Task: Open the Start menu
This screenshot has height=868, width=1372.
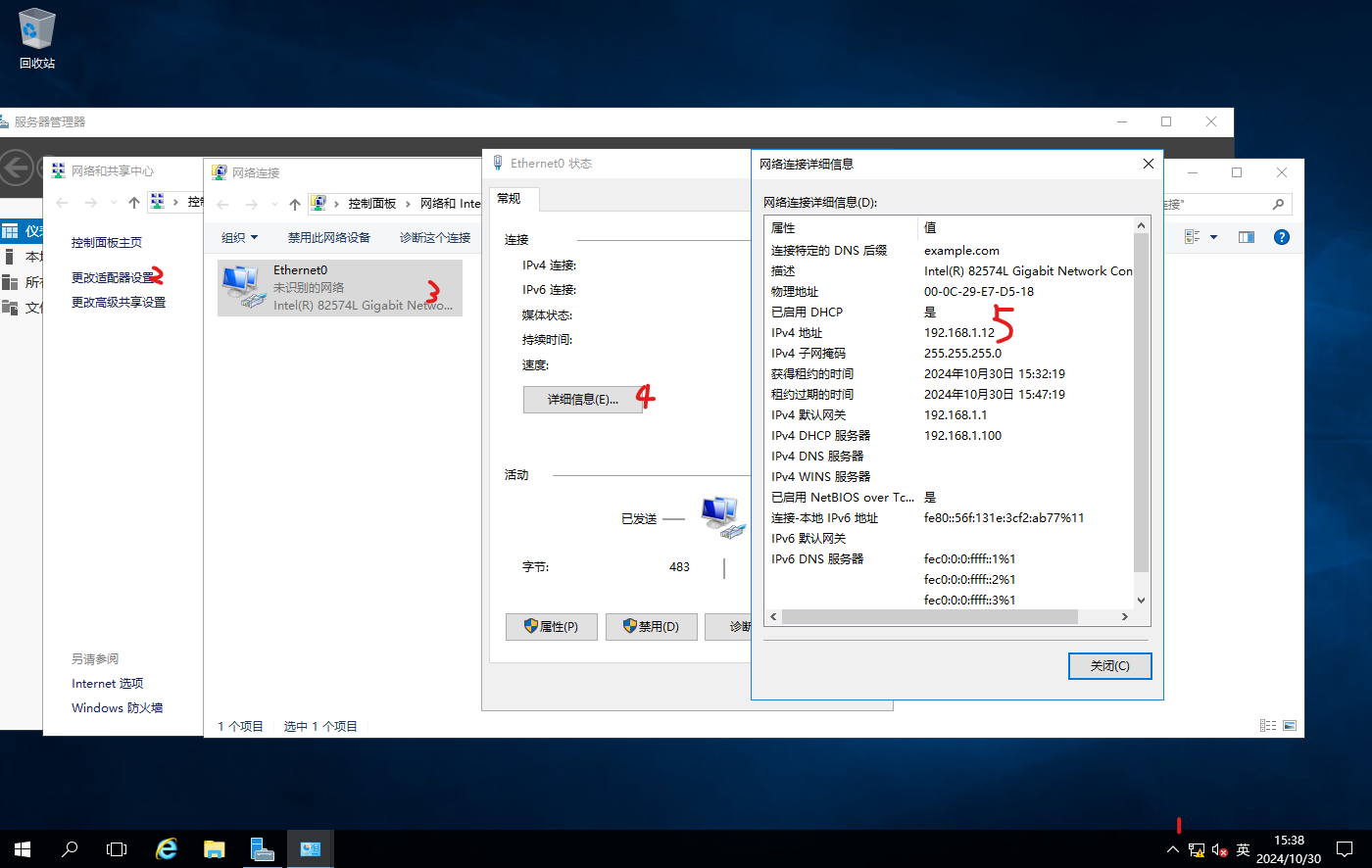Action: (x=21, y=848)
